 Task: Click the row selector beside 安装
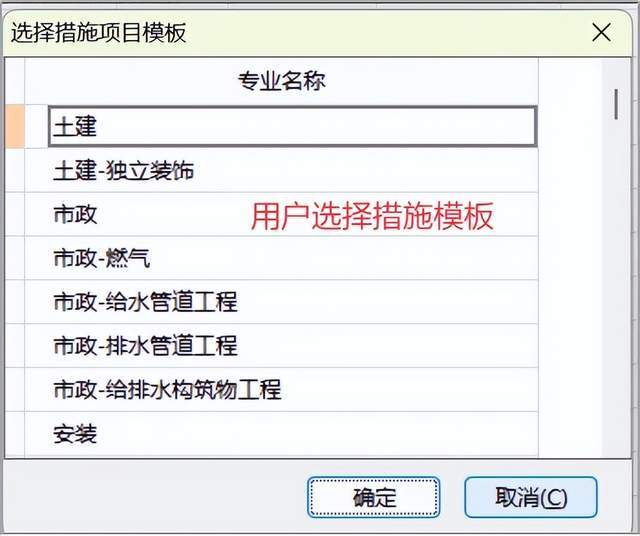tap(14, 433)
